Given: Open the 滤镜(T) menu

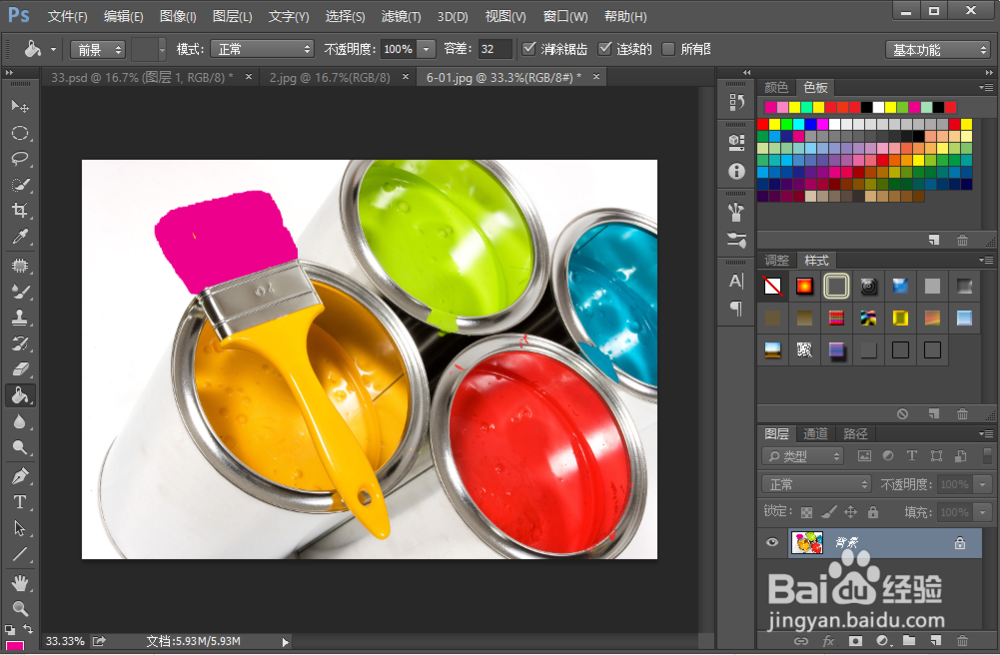Looking at the screenshot, I should [401, 17].
